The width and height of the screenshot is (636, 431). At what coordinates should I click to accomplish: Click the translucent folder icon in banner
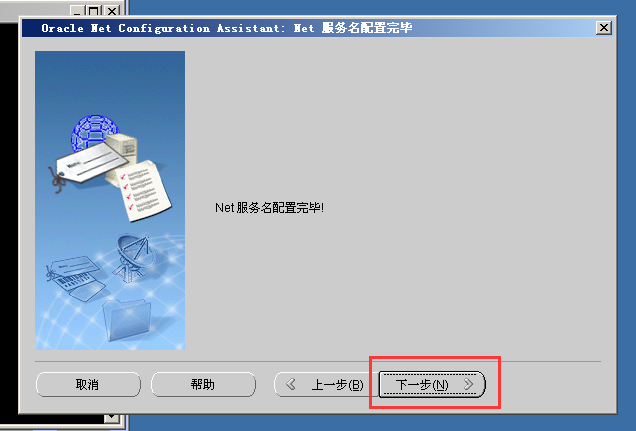pos(127,320)
